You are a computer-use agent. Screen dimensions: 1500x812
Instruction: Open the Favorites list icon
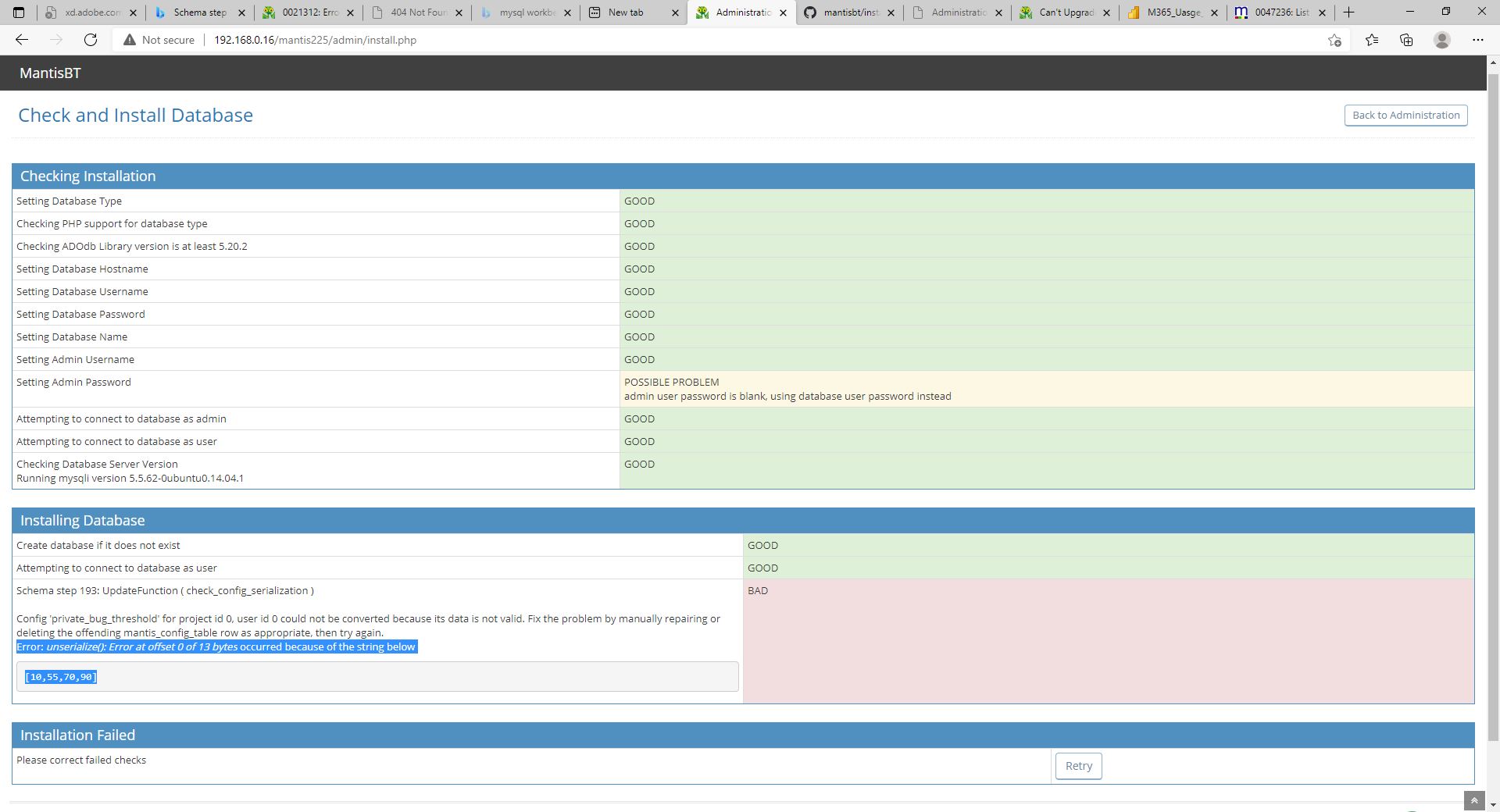1371,40
